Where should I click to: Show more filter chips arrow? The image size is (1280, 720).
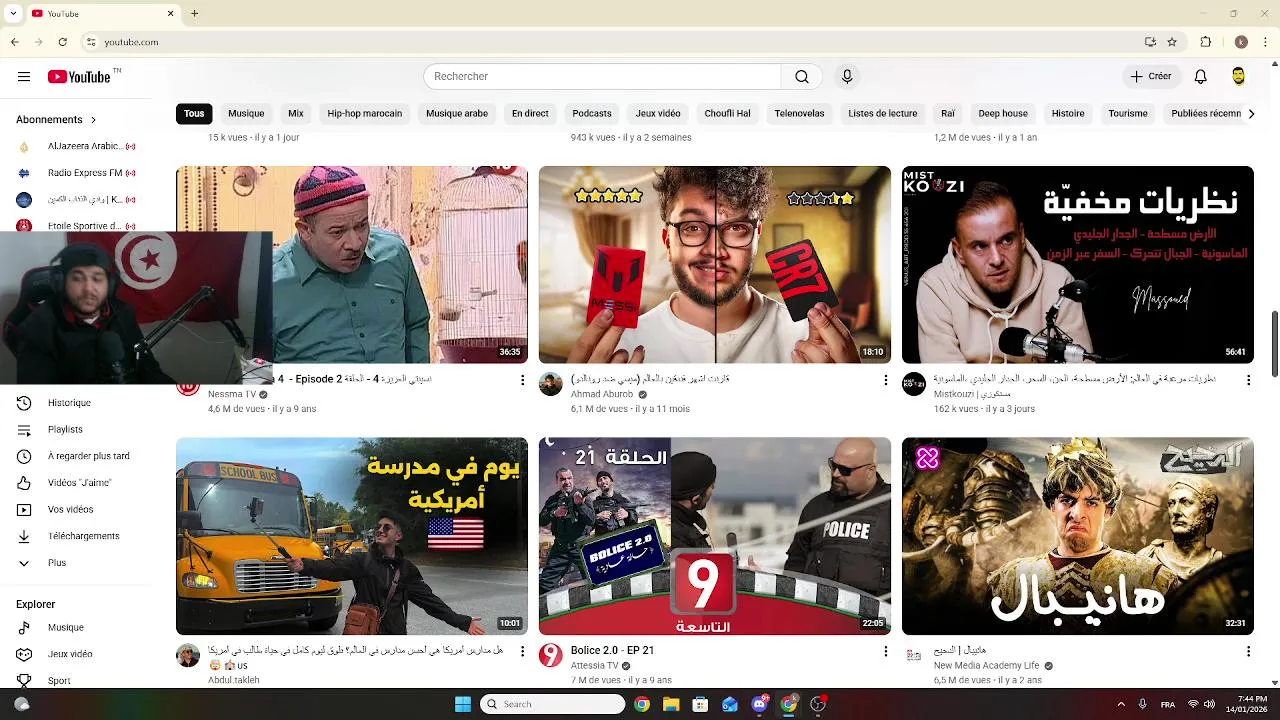[x=1251, y=114]
